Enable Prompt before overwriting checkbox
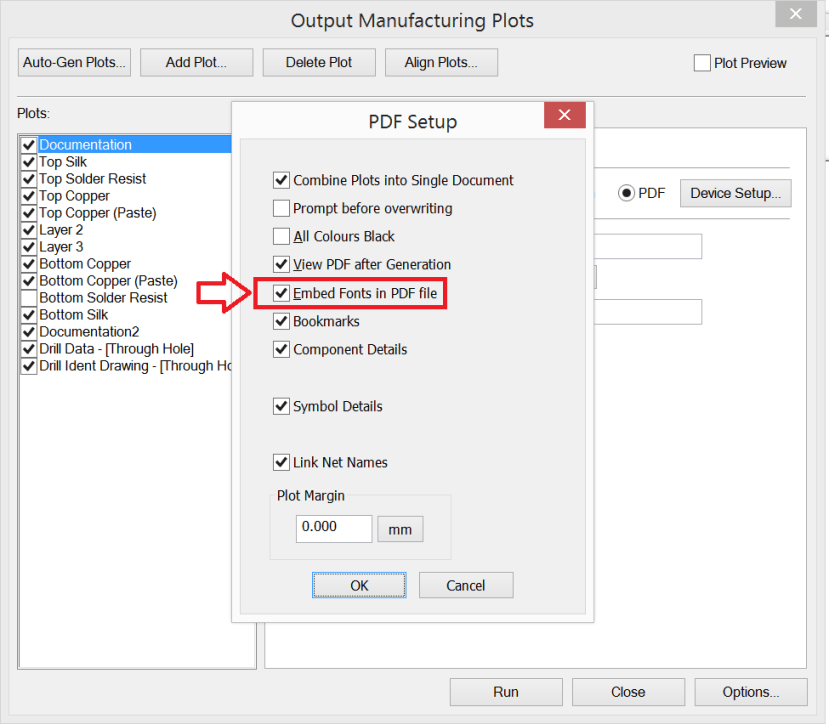The width and height of the screenshot is (829, 724). point(281,208)
